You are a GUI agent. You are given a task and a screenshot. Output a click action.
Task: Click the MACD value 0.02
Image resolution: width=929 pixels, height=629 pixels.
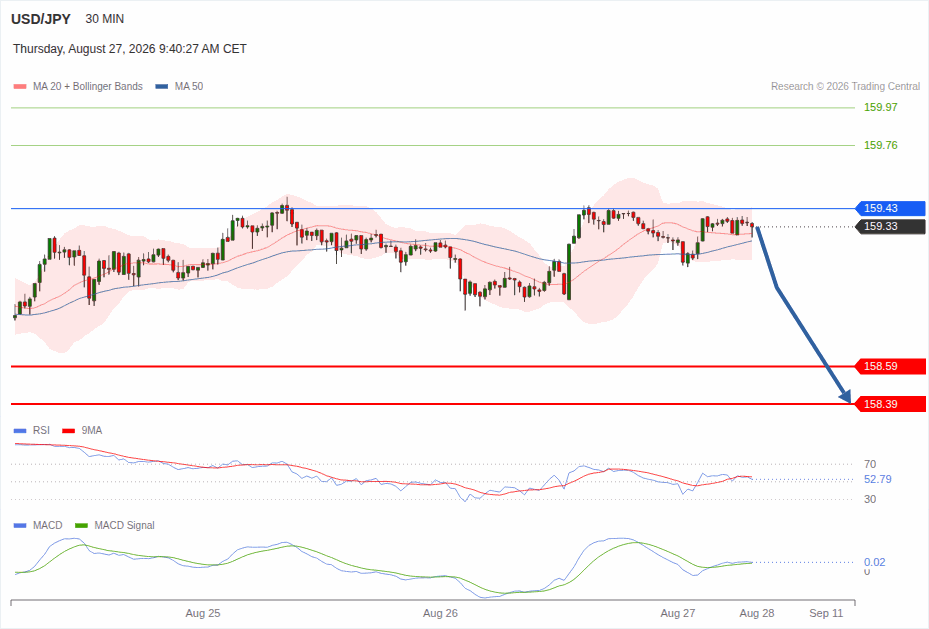pos(874,562)
